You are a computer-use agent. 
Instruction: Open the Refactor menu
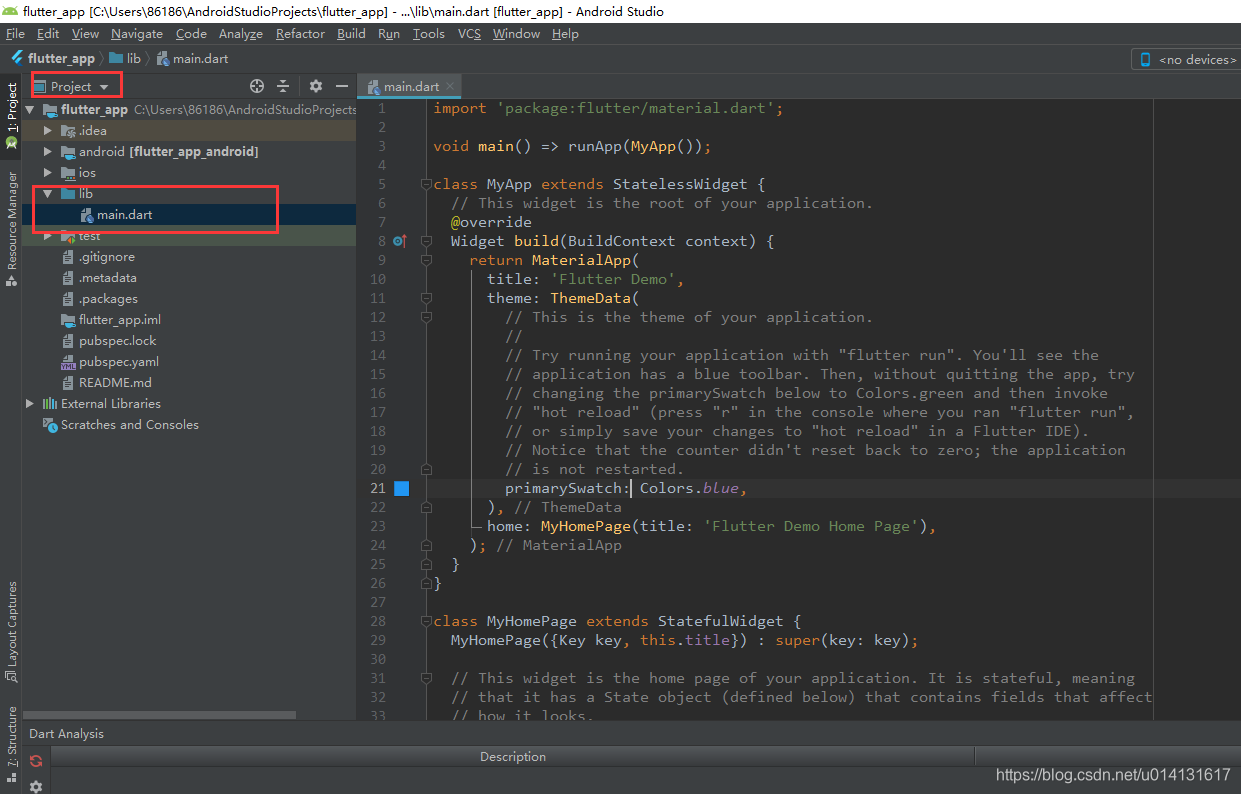(x=300, y=33)
